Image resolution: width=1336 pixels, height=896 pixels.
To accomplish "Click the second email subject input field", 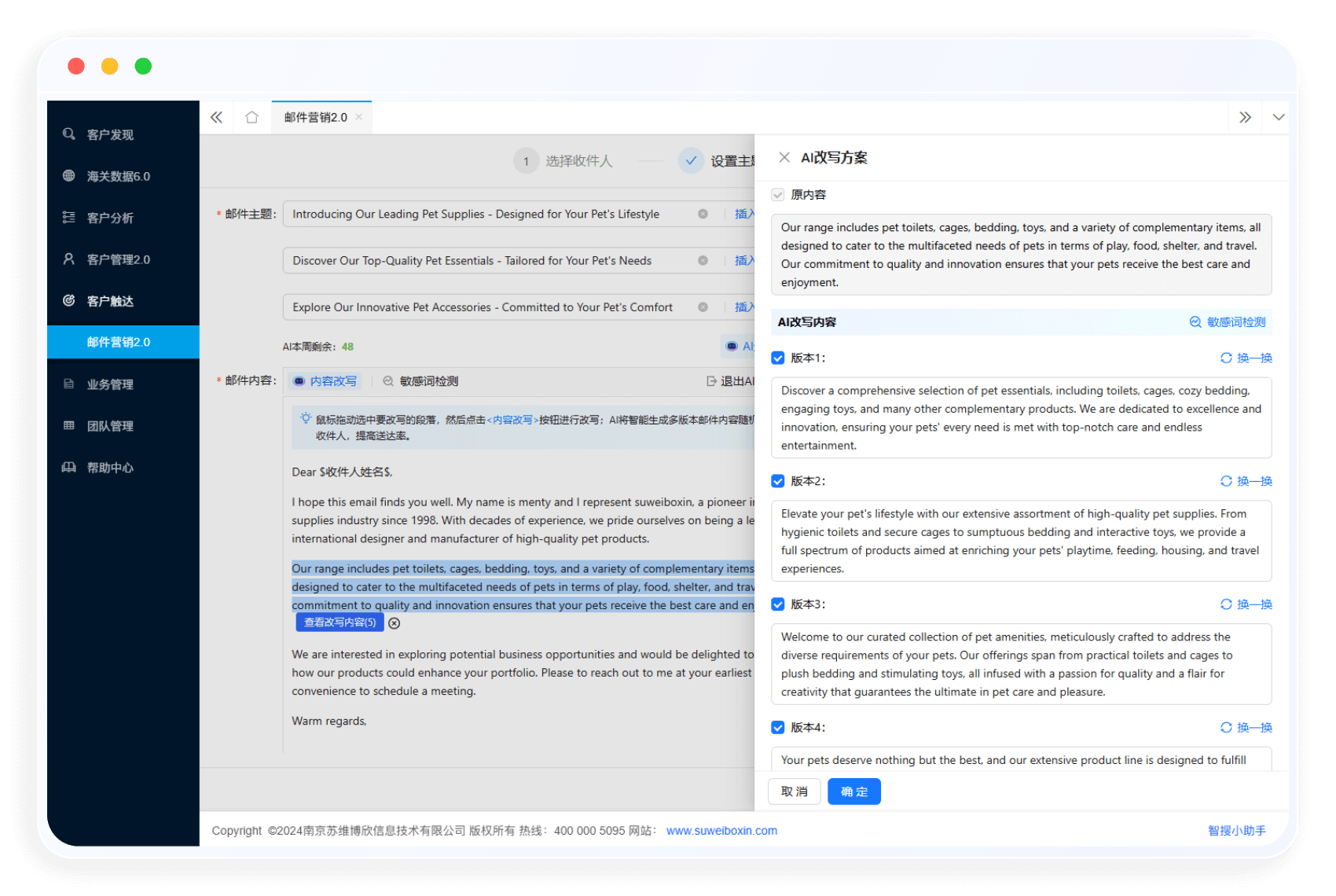I will 487,261.
